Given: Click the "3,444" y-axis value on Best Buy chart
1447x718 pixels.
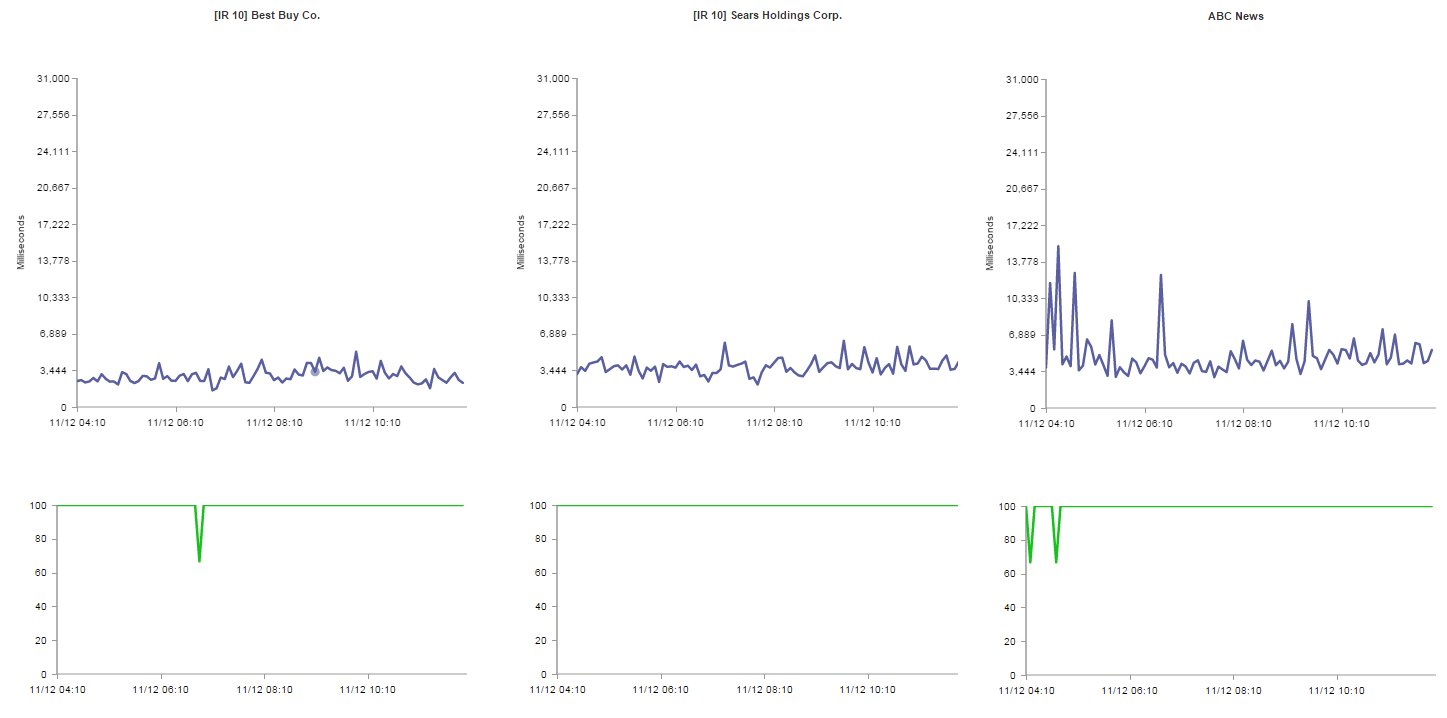Looking at the screenshot, I should (56, 371).
